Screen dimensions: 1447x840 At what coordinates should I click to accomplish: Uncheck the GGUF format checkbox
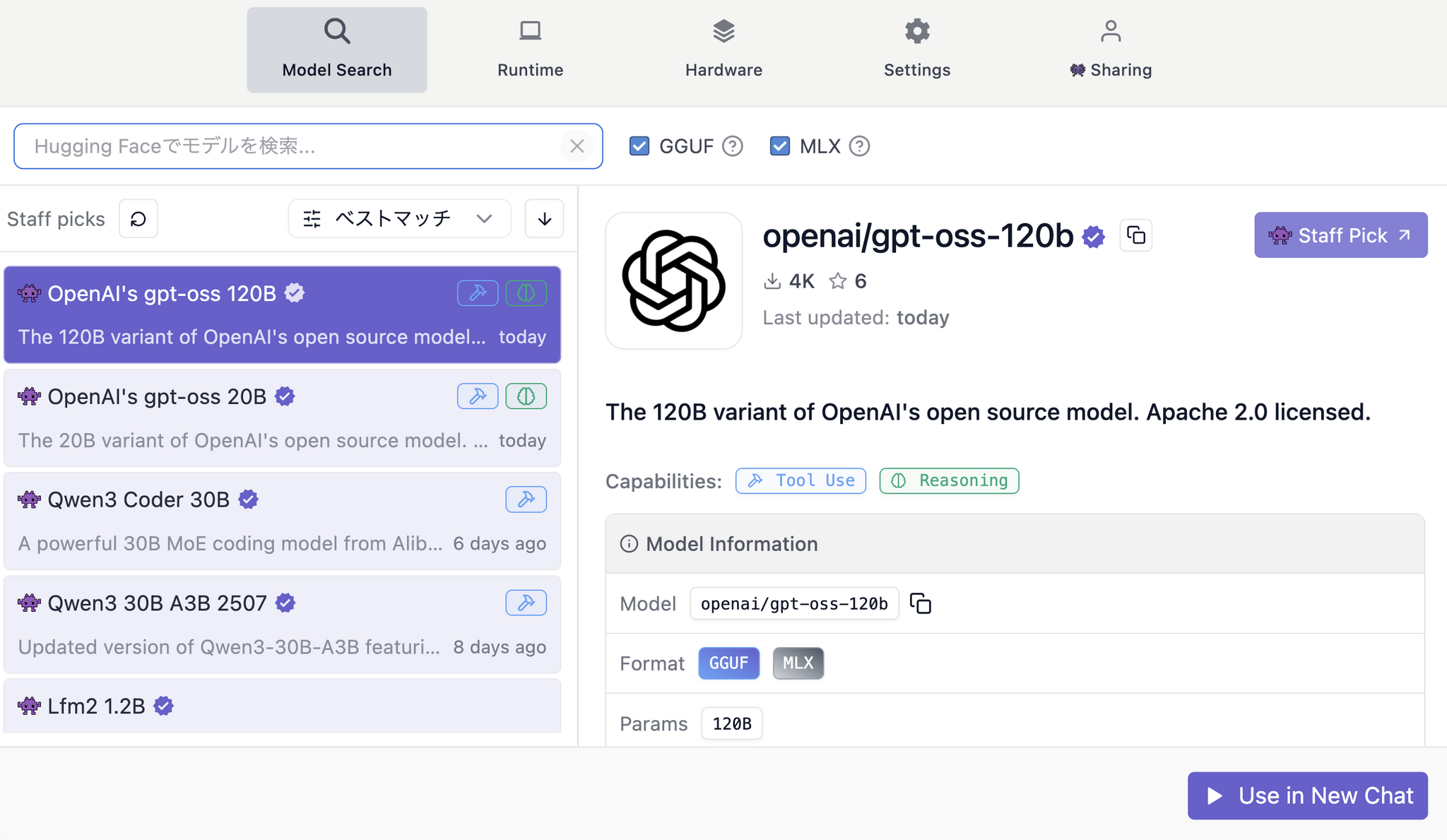point(639,146)
